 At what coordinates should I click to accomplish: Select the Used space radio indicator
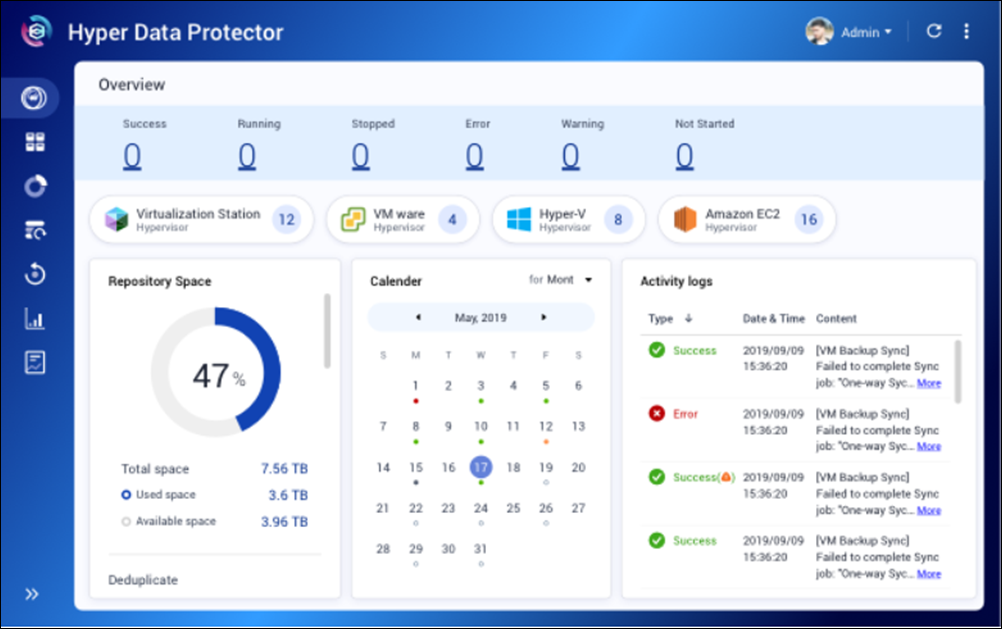pos(126,495)
